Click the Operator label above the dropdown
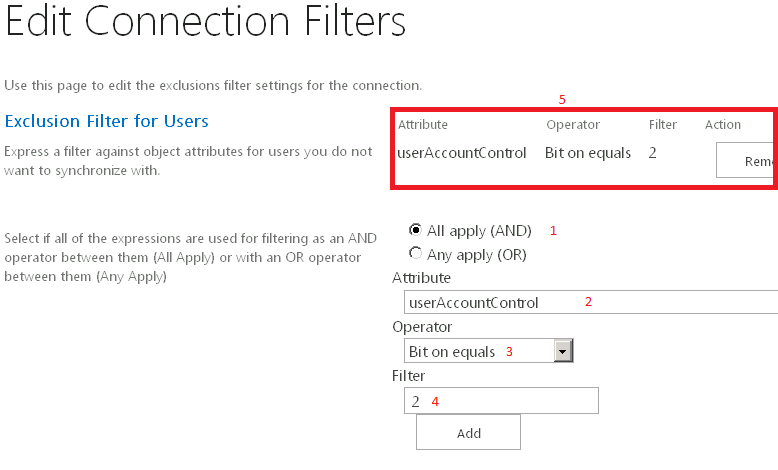This screenshot has width=778, height=470. [422, 327]
